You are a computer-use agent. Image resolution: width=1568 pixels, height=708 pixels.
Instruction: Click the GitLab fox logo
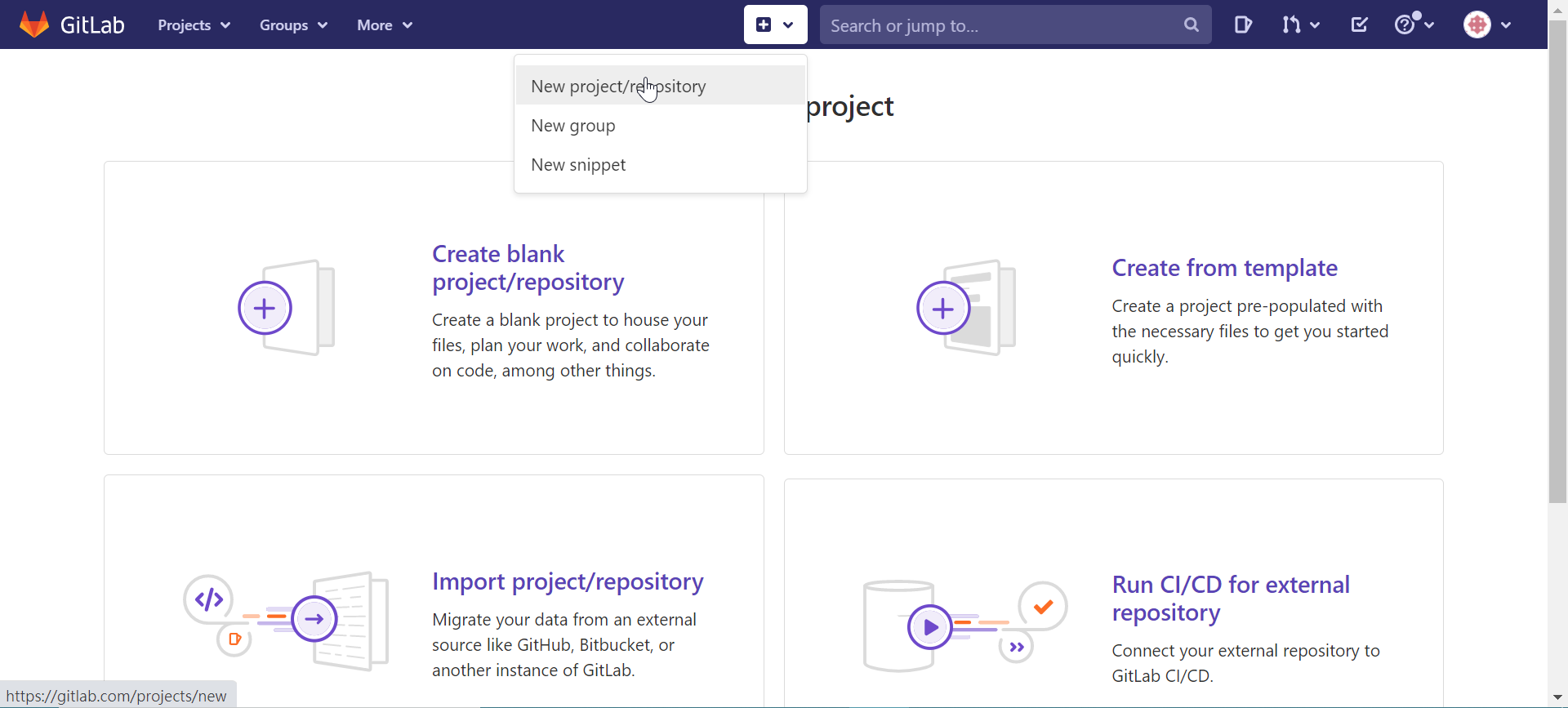coord(34,24)
